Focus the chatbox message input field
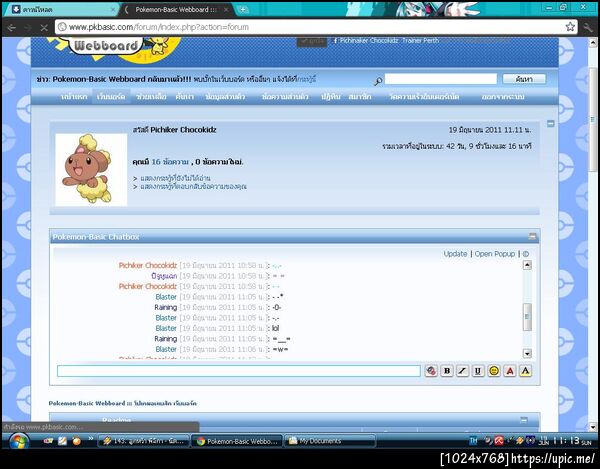This screenshot has width=600, height=469. (x=239, y=371)
